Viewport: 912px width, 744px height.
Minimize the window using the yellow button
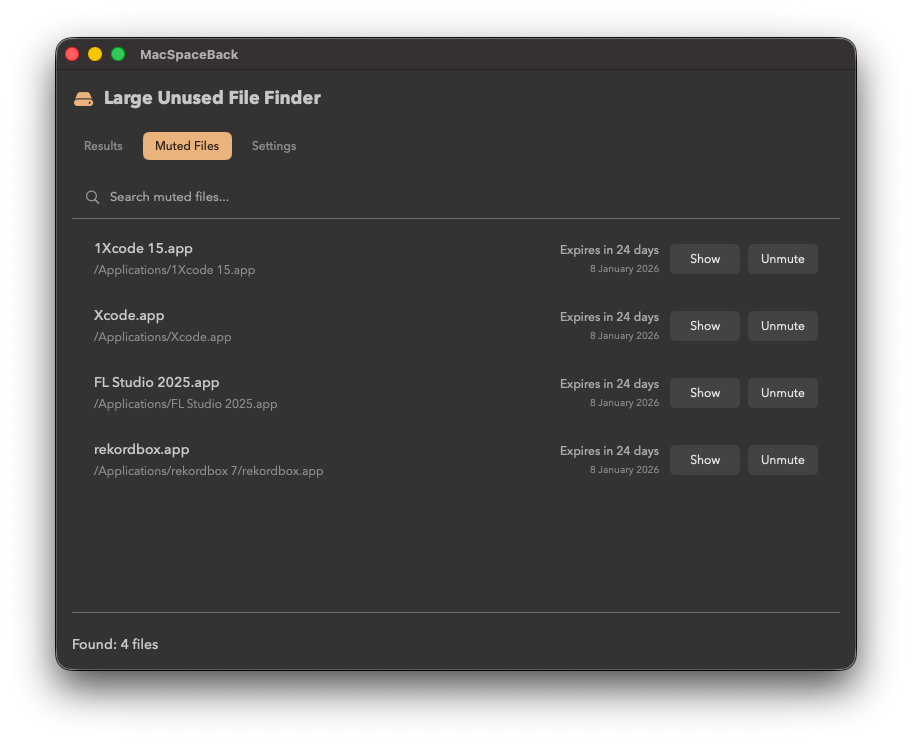point(95,54)
